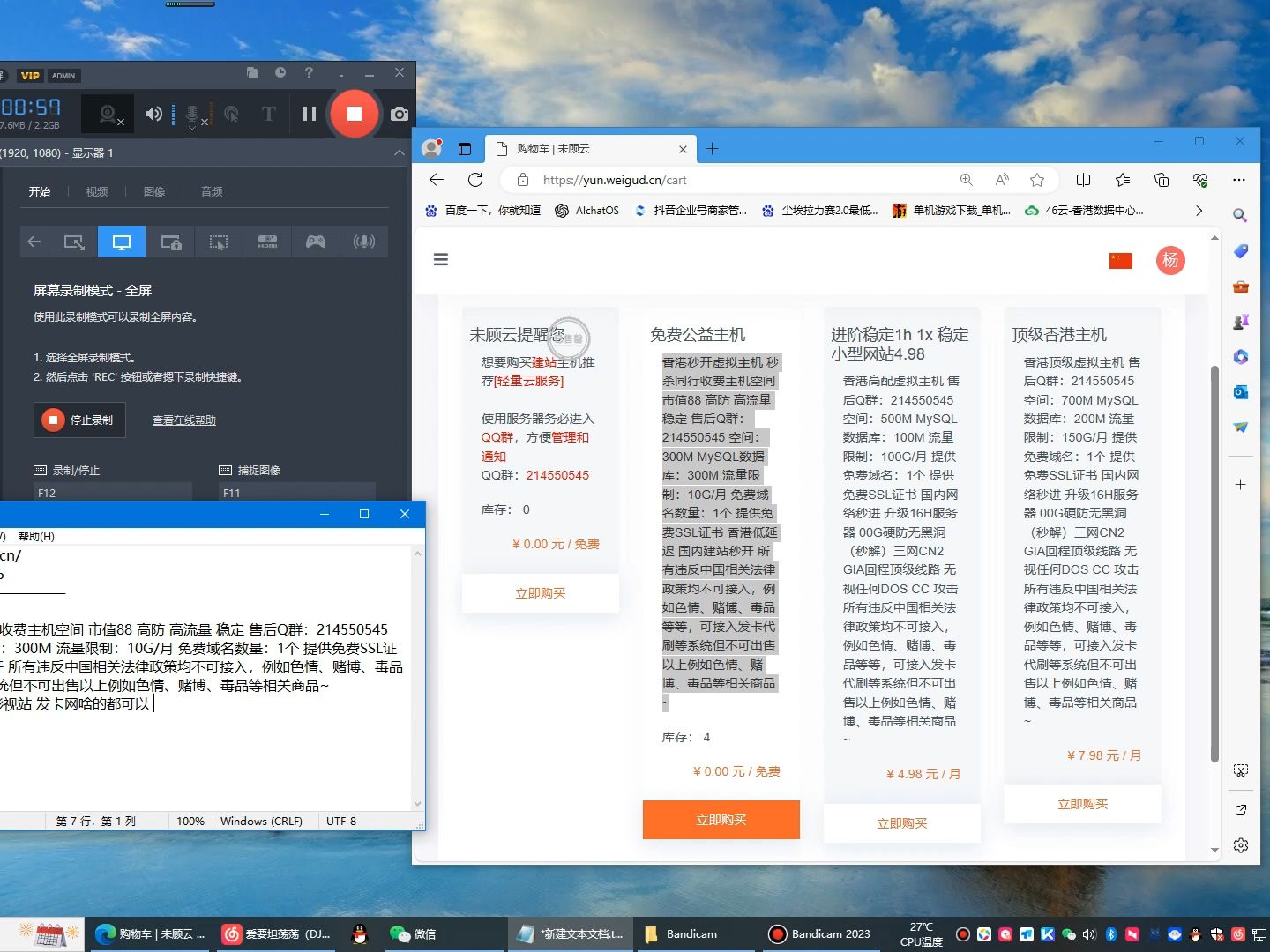Screen dimensions: 1270x952
Task: Click the text overlay (T) tool in Bandicam
Action: tap(267, 114)
